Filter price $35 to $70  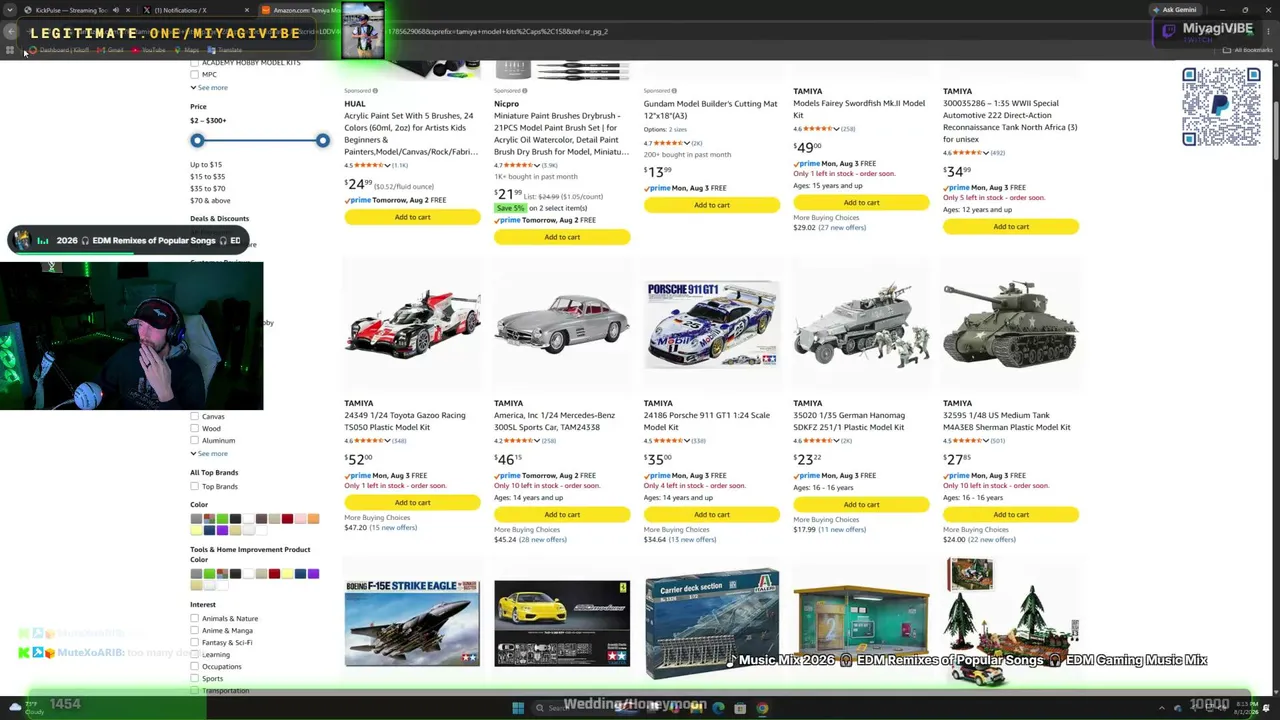point(208,189)
